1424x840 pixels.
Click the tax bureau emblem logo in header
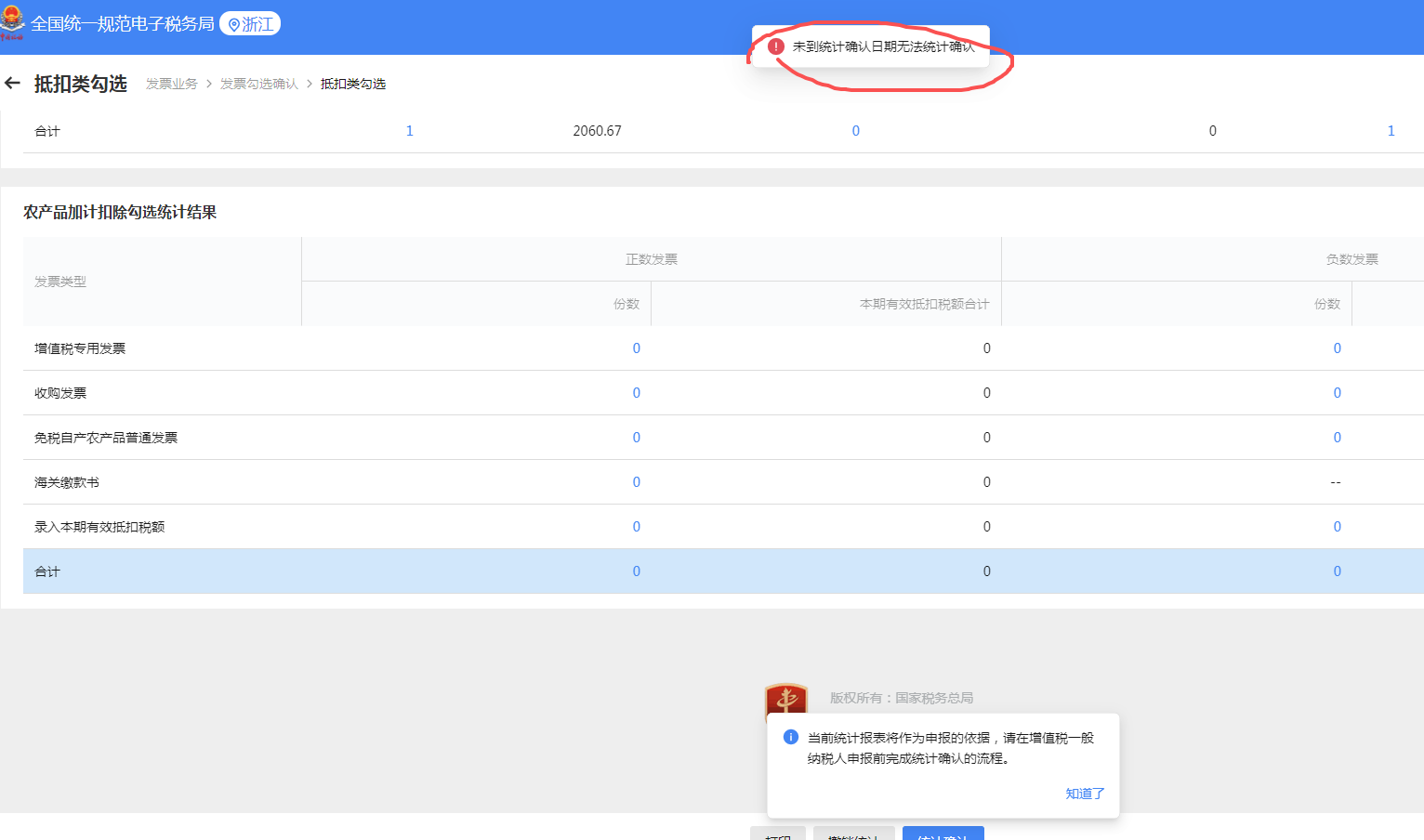pyautogui.click(x=12, y=22)
